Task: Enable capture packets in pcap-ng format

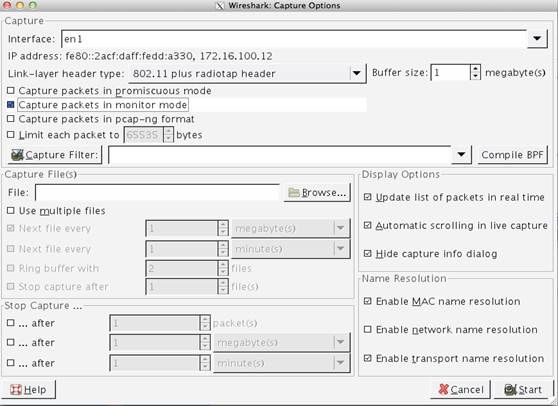Action: (11, 118)
